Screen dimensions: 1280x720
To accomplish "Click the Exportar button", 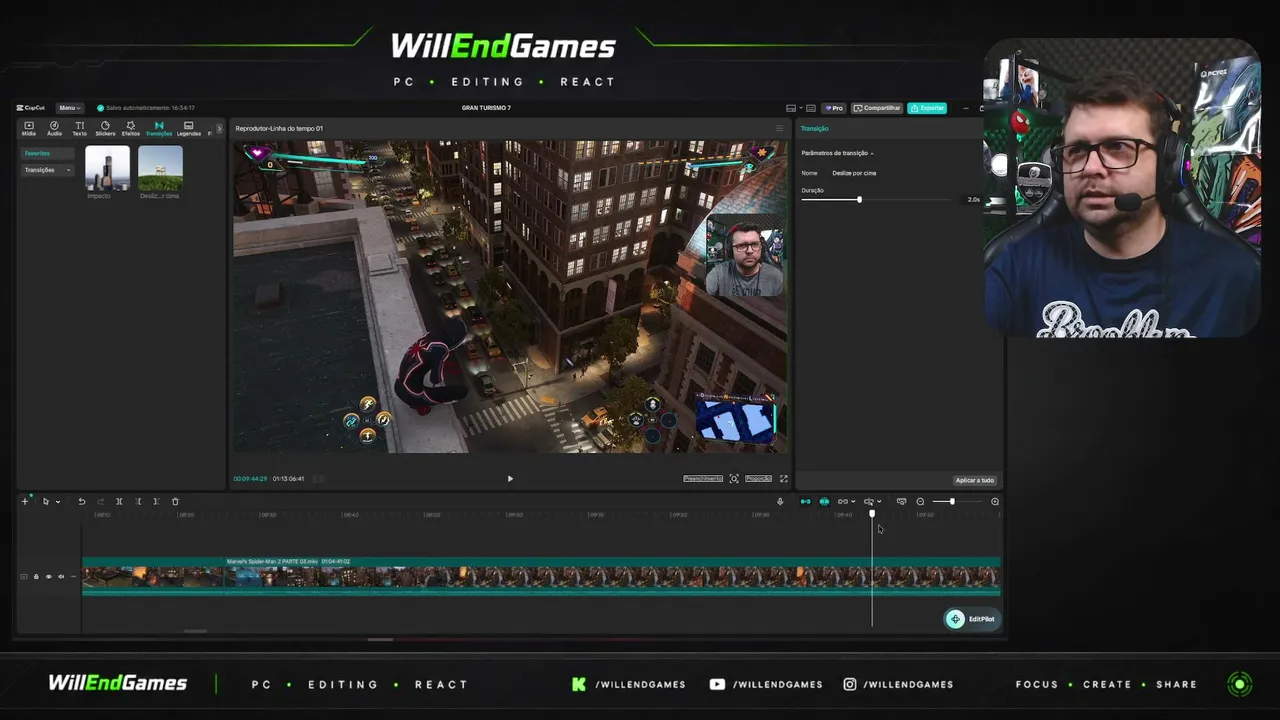I will point(927,108).
